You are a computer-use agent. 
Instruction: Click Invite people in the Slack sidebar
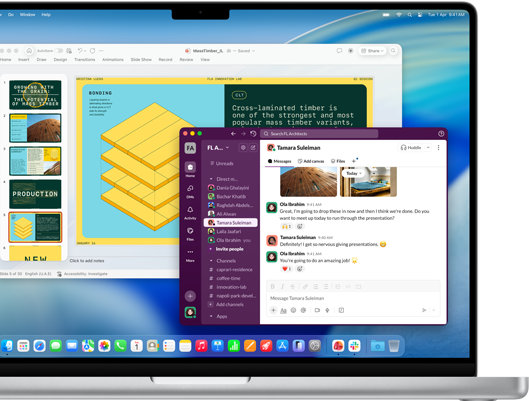click(x=229, y=249)
